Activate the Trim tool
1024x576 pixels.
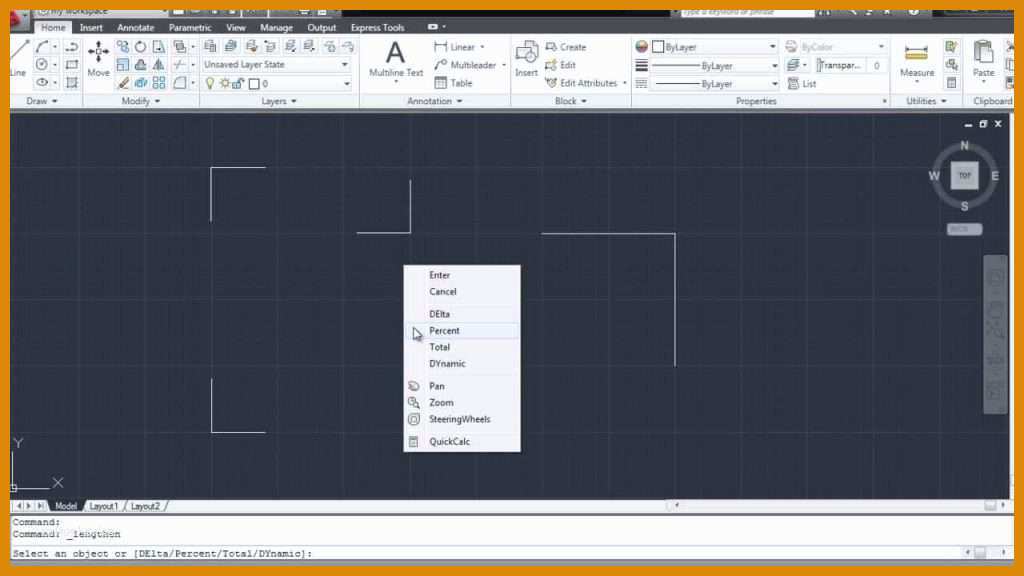coord(179,65)
